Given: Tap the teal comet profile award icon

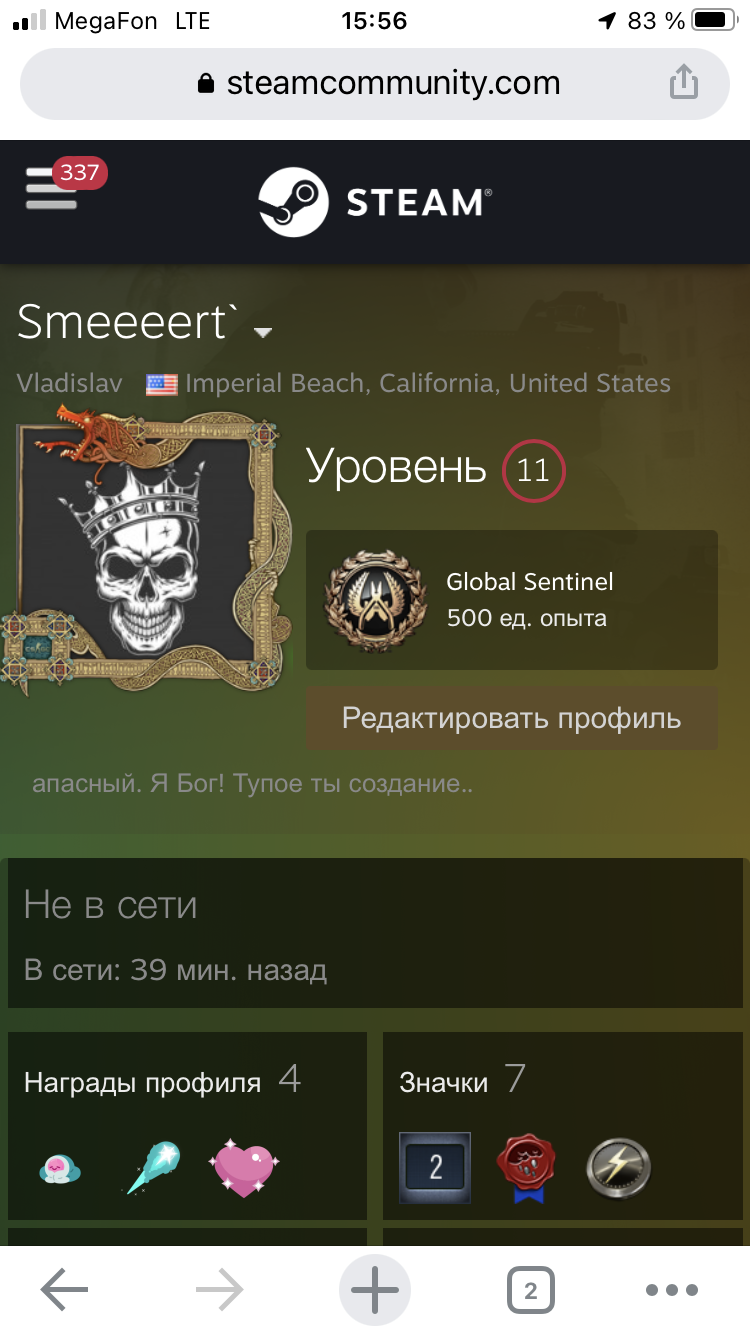Looking at the screenshot, I should coord(152,1167).
